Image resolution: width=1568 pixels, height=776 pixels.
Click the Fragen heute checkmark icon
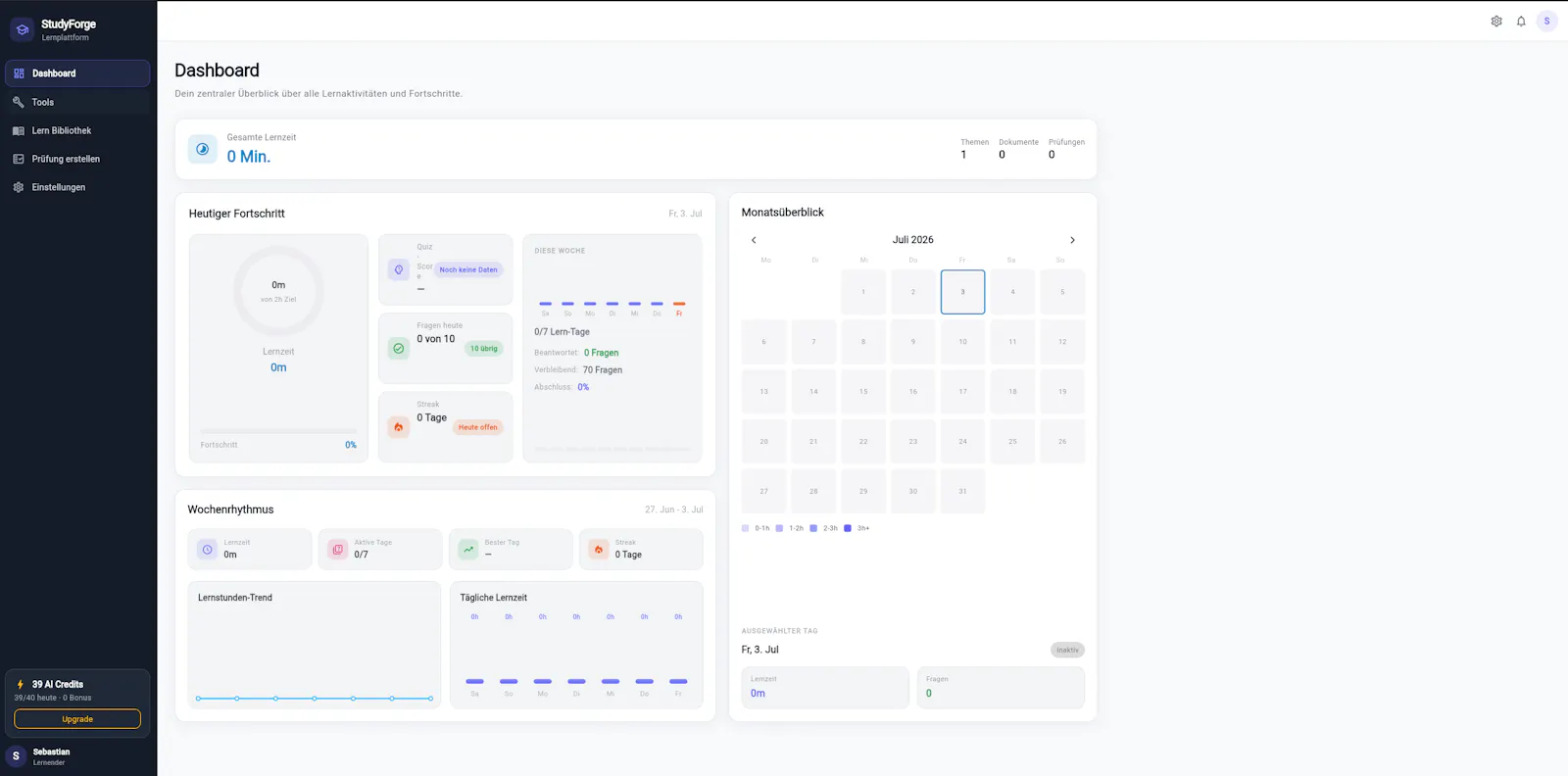click(x=399, y=348)
